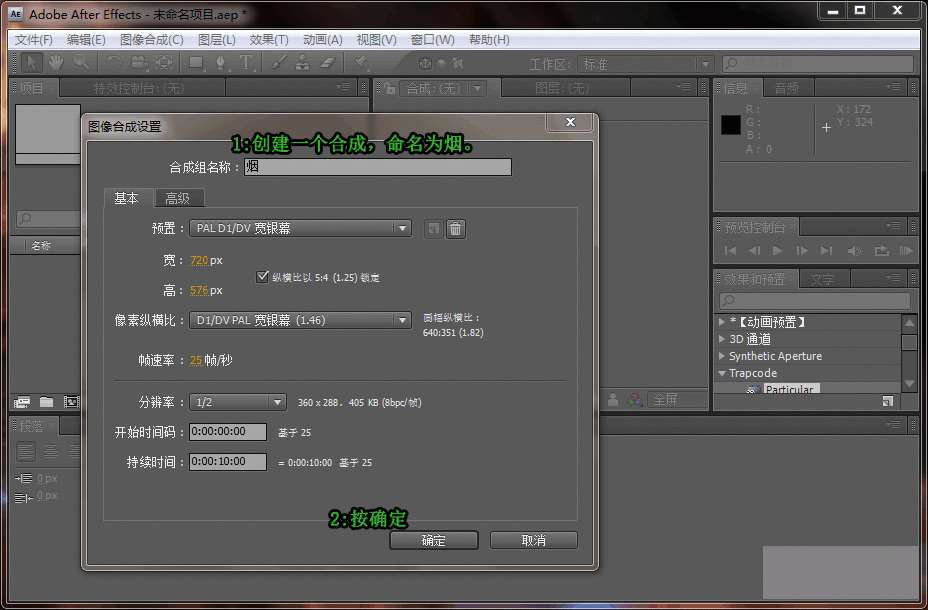Click the Play button in preview panel
The width and height of the screenshot is (928, 610).
click(x=777, y=251)
